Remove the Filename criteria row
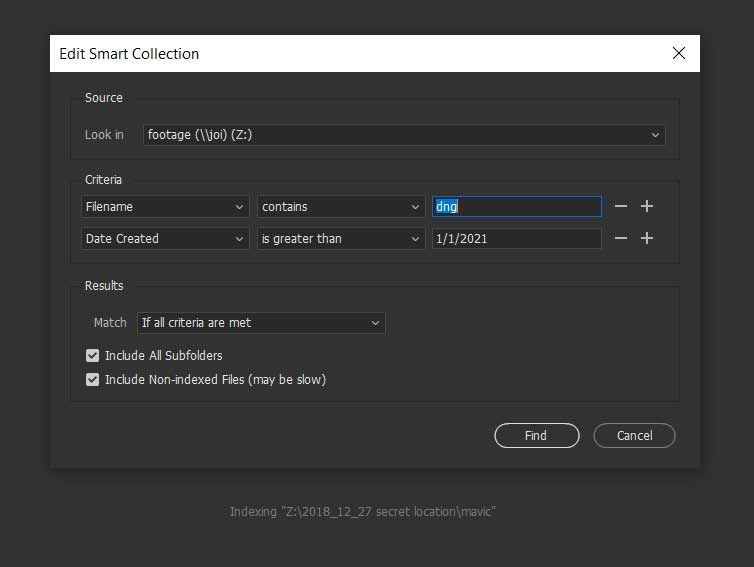Image resolution: width=754 pixels, height=567 pixels. (x=621, y=206)
